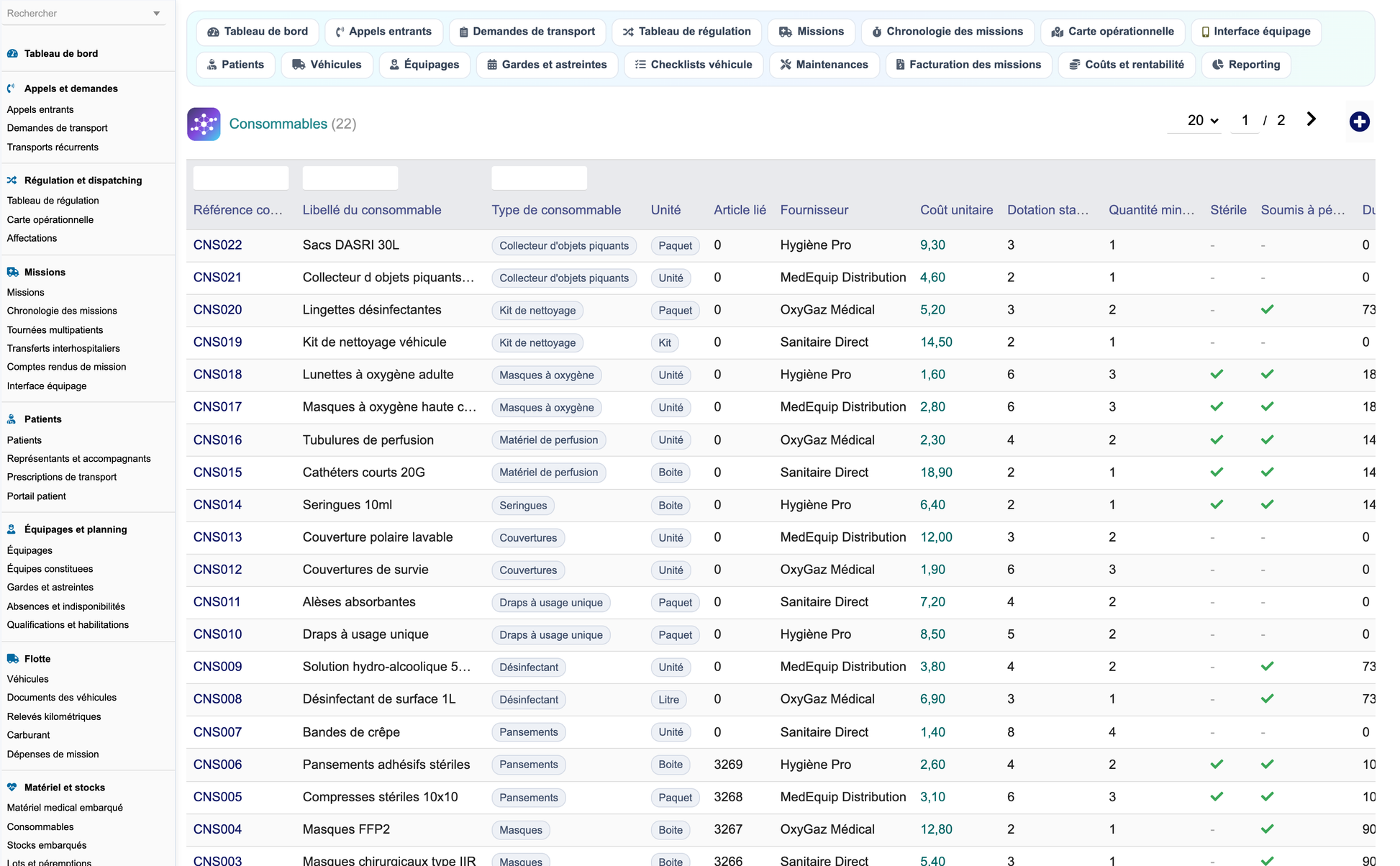The image size is (1400, 866).
Task: Go to next page with chevron arrow
Action: click(1312, 119)
